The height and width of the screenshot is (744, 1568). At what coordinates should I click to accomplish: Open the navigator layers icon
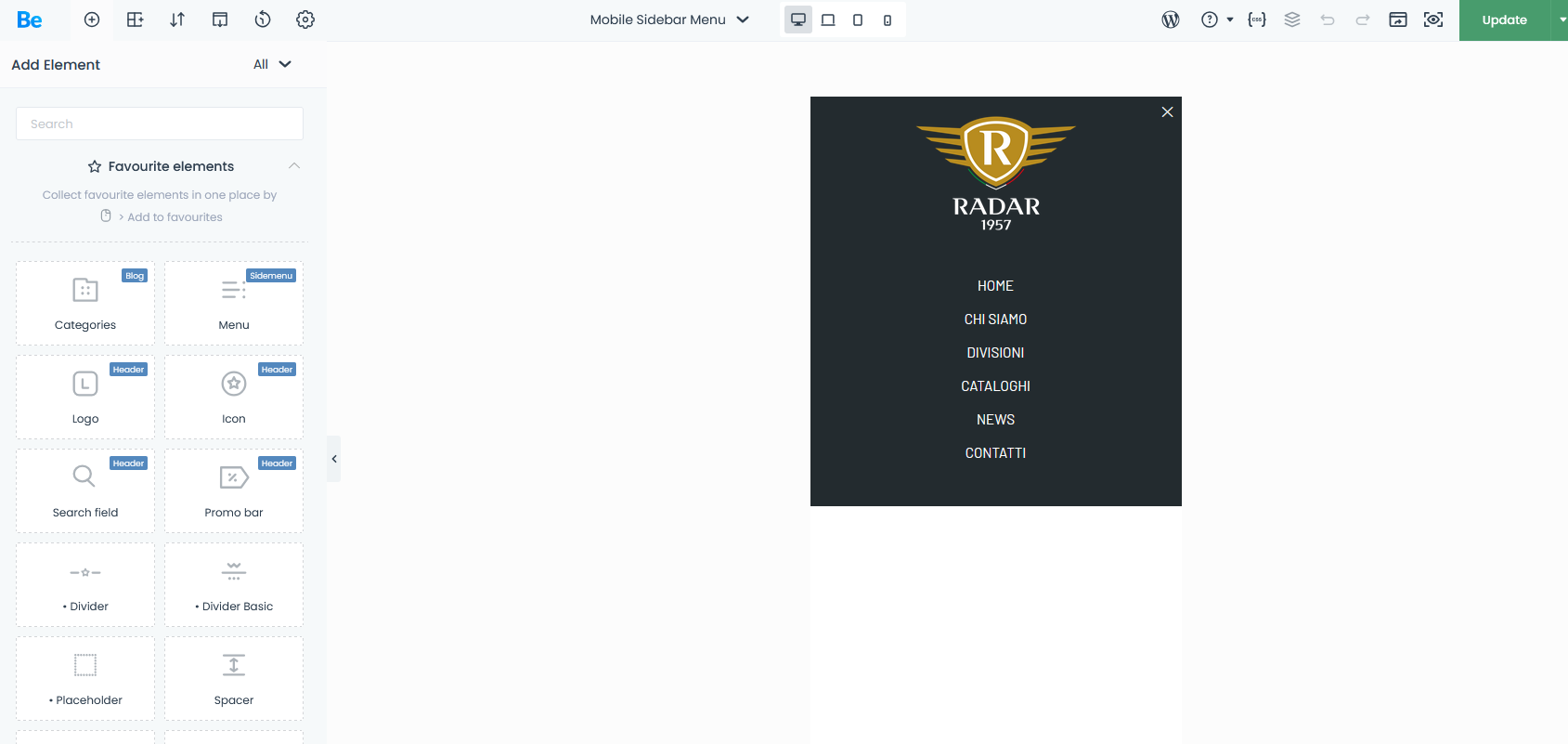pyautogui.click(x=1292, y=20)
